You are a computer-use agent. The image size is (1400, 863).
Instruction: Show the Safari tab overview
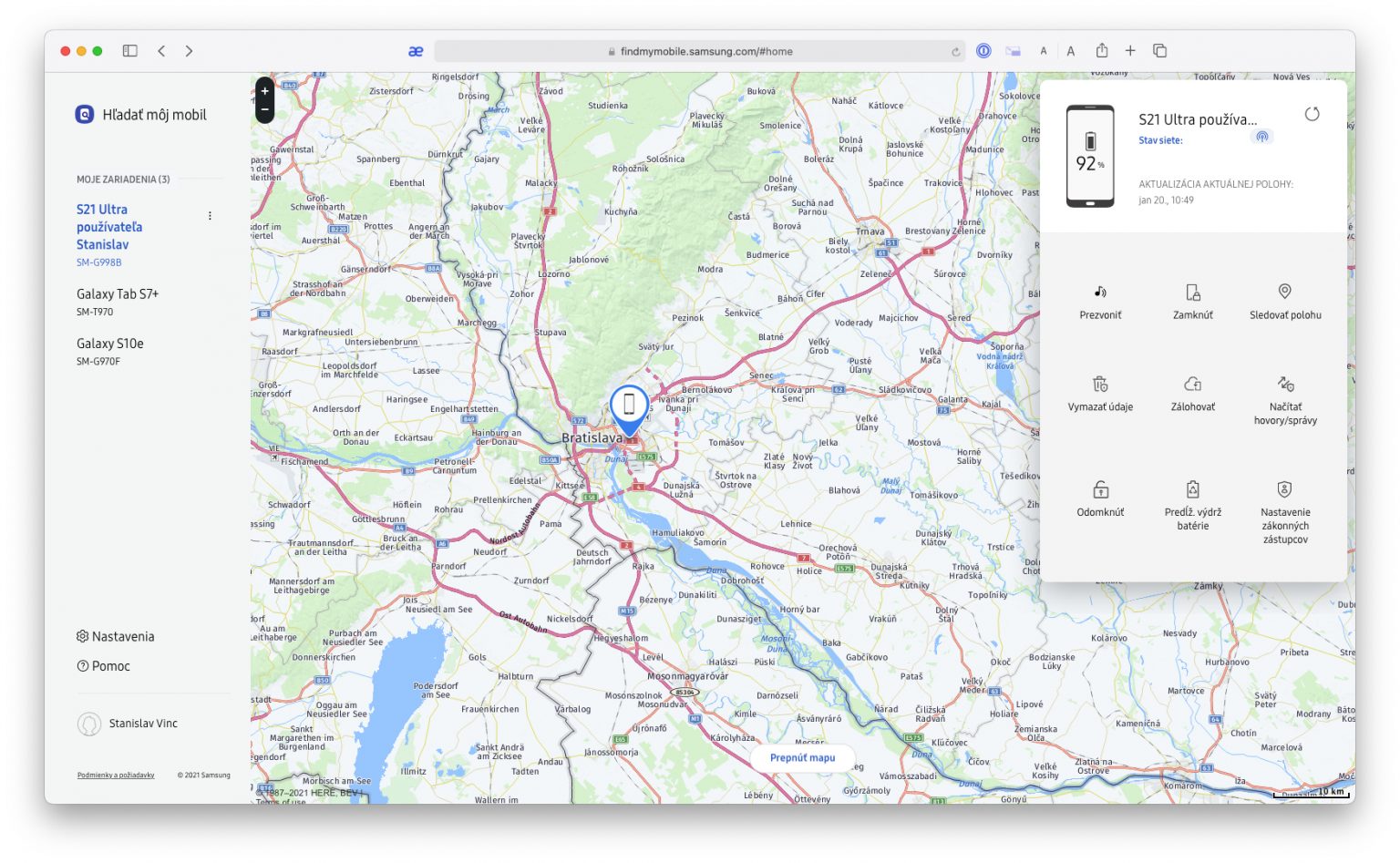1159,51
